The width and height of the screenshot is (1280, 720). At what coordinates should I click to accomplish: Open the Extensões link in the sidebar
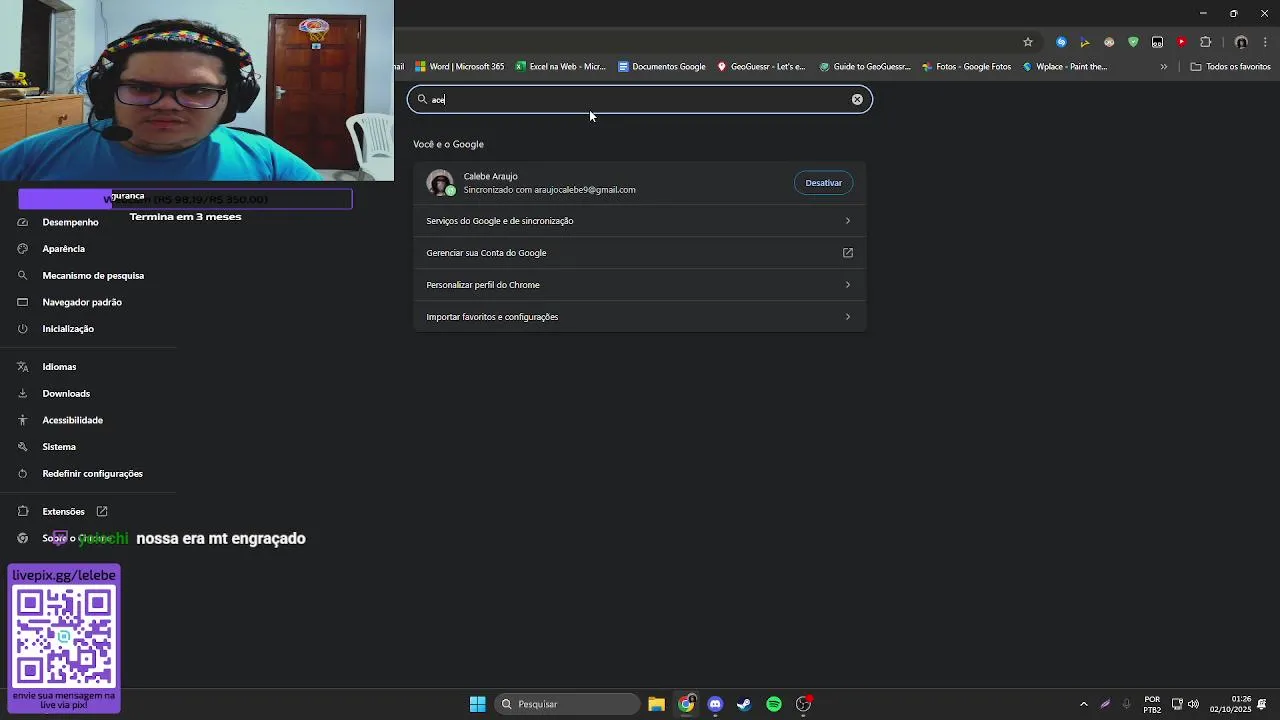[x=63, y=511]
